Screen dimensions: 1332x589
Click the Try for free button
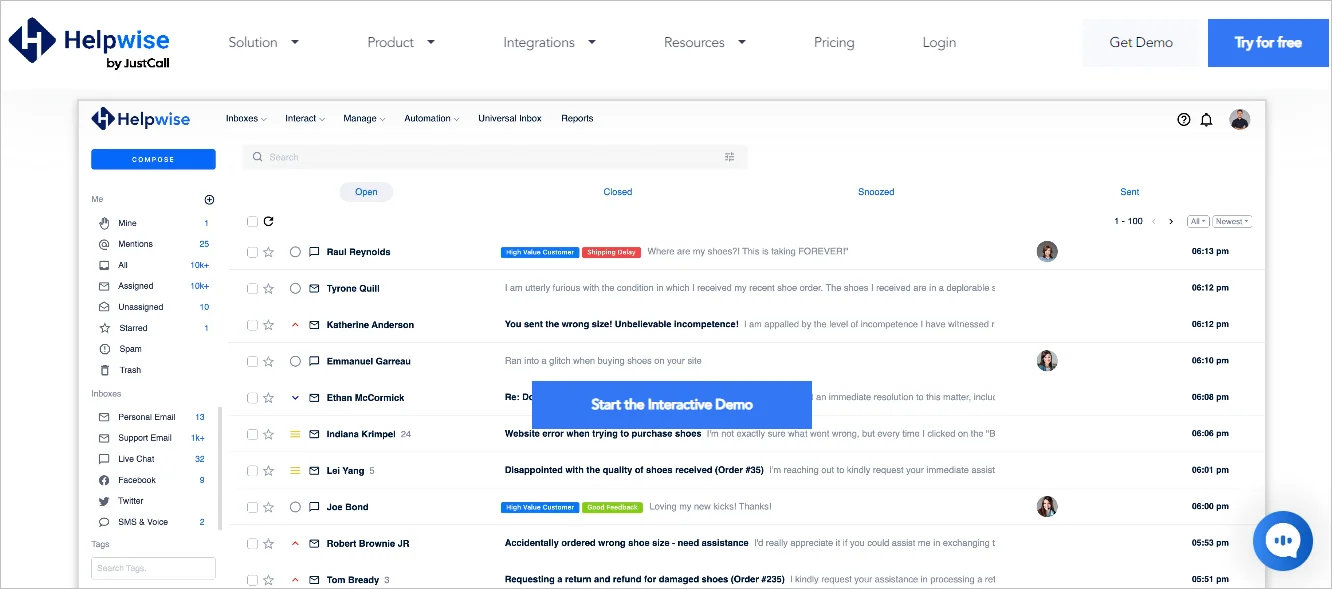click(1268, 43)
